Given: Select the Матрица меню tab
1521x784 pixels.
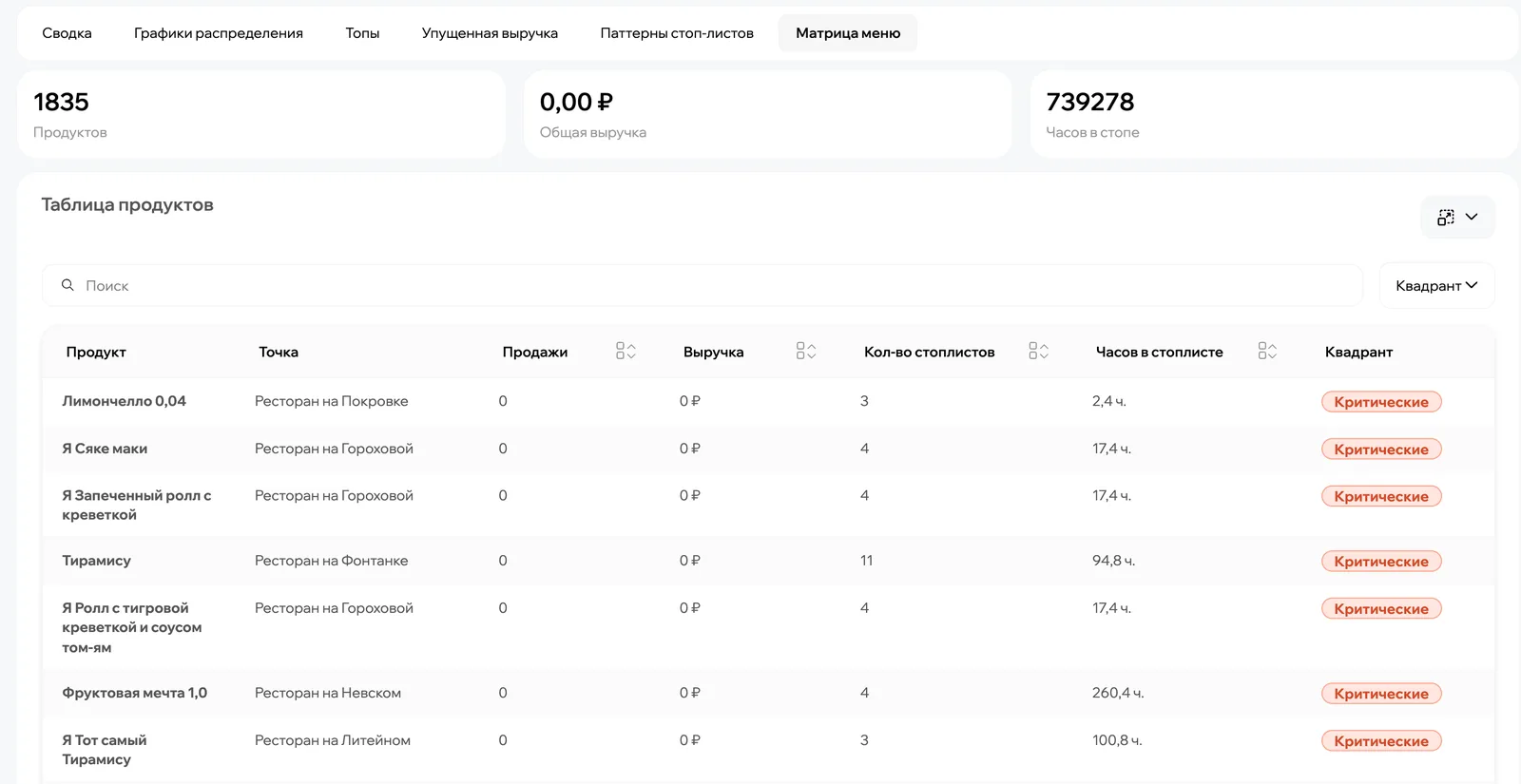Looking at the screenshot, I should [x=848, y=33].
